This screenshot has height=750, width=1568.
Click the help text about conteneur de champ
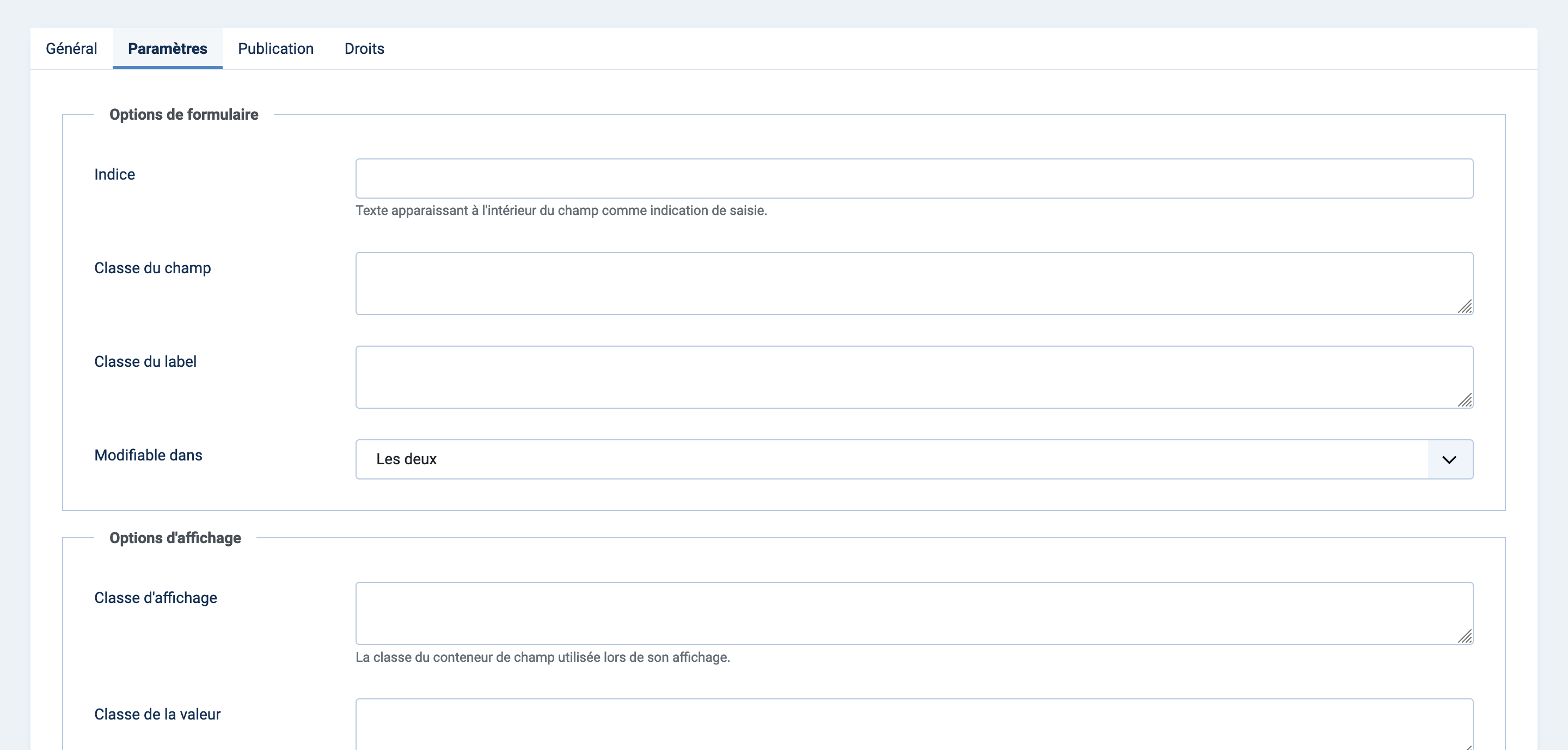point(543,657)
